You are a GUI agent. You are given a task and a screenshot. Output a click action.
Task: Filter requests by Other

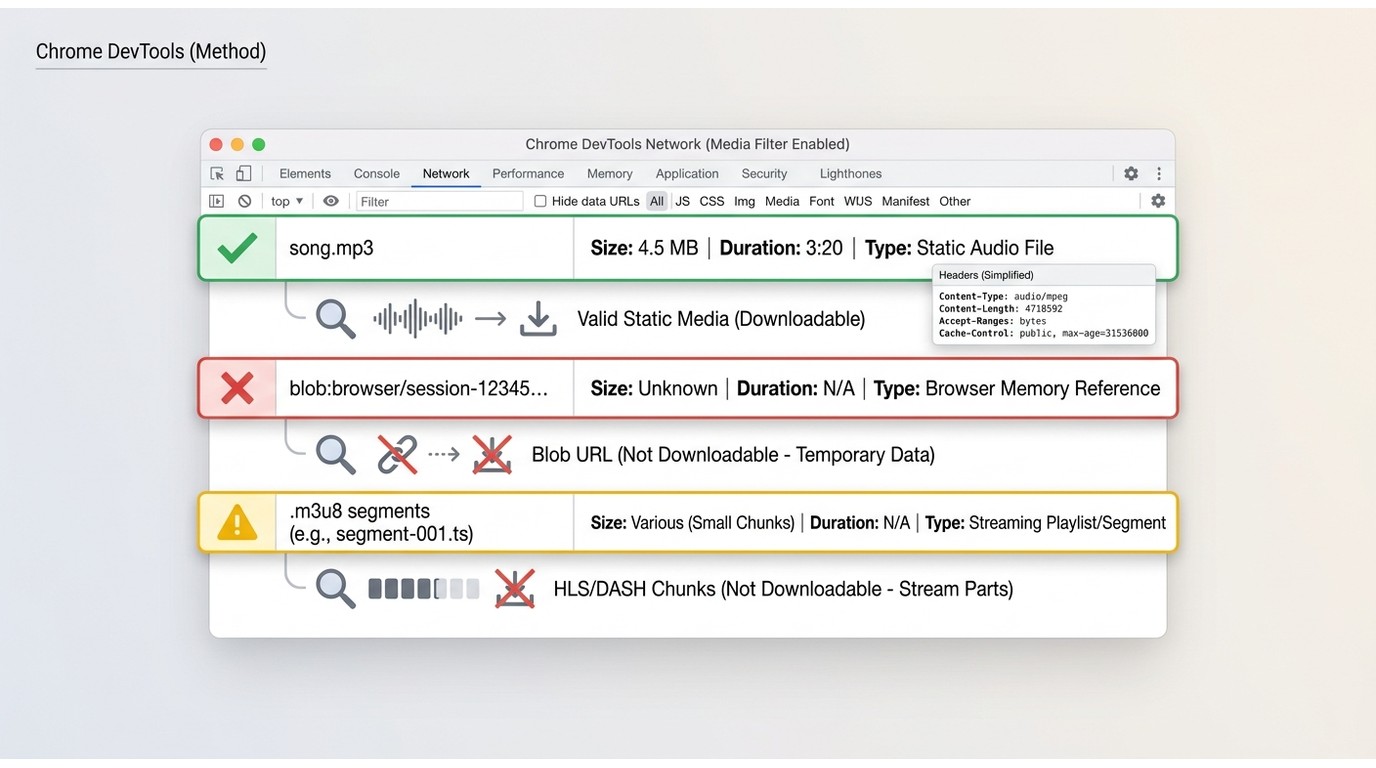[955, 201]
